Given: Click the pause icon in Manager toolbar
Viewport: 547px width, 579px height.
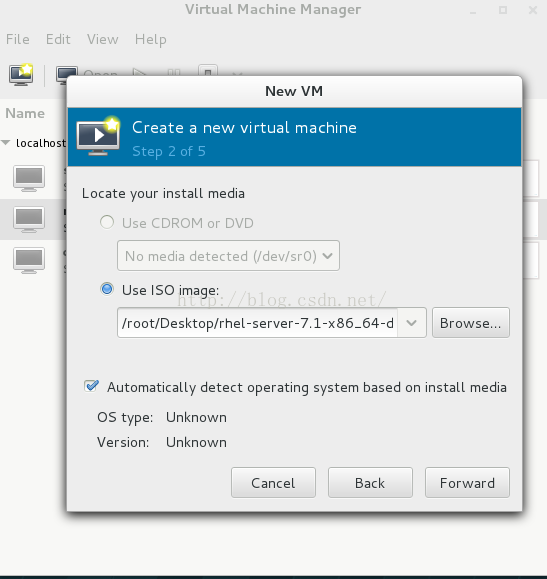Looking at the screenshot, I should pos(174,73).
